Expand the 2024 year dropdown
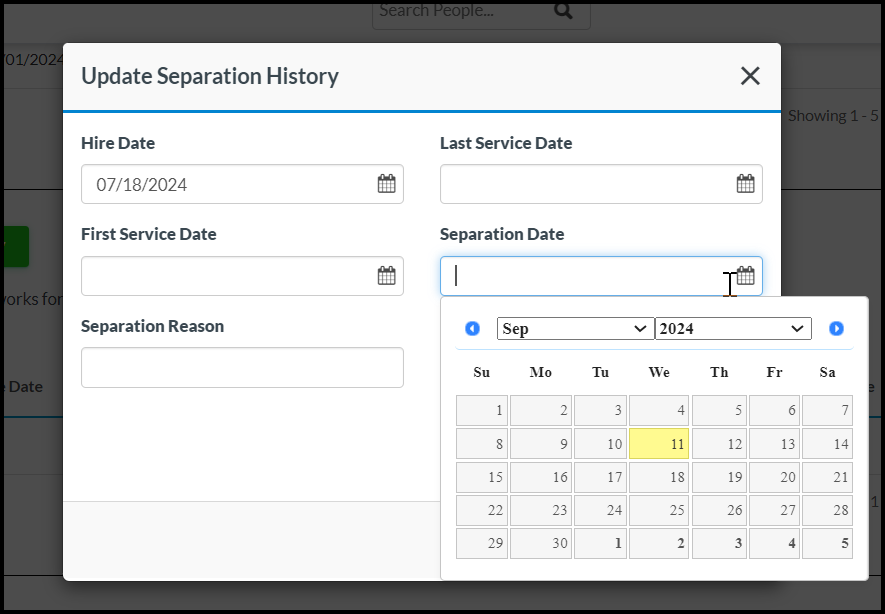Image resolution: width=885 pixels, height=614 pixels. tap(732, 329)
